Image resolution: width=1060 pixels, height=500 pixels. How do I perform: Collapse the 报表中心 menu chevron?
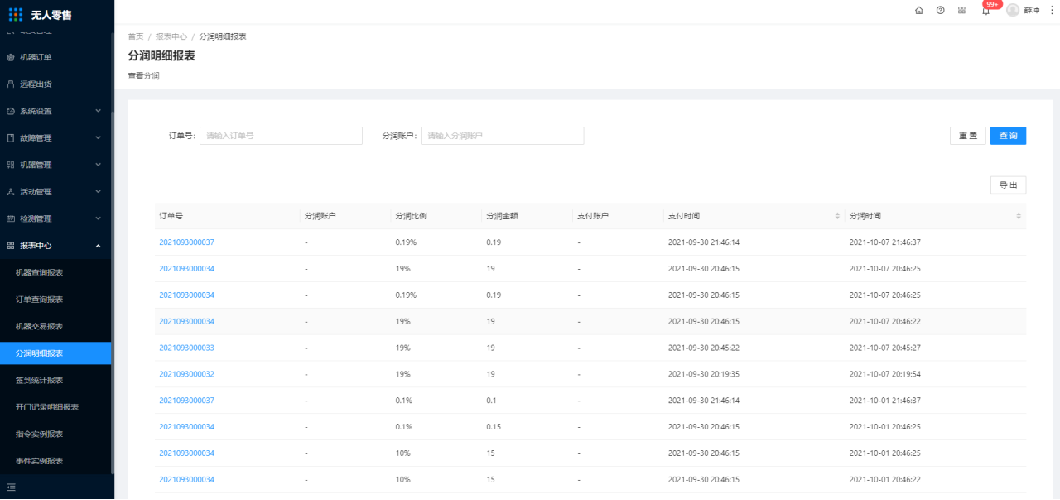(98, 246)
